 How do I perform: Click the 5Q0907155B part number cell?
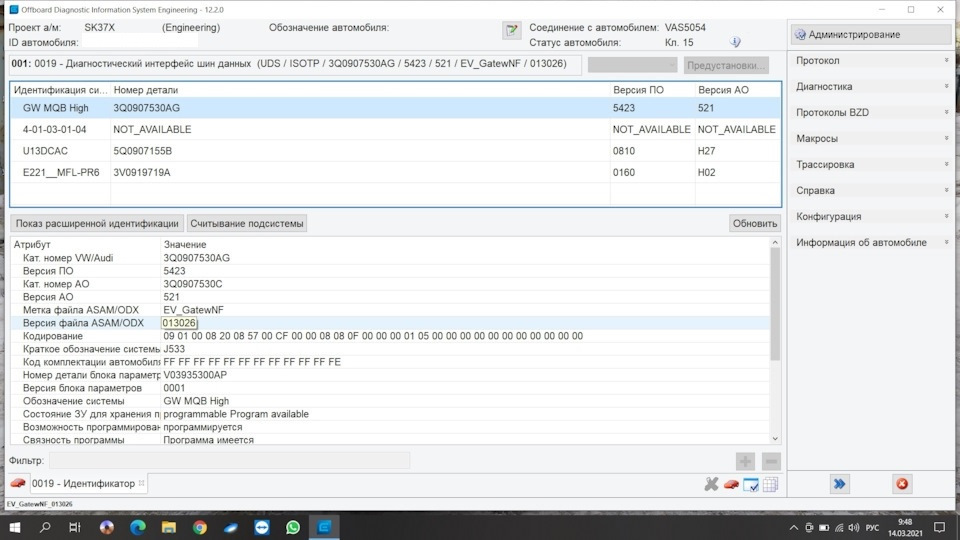(143, 151)
